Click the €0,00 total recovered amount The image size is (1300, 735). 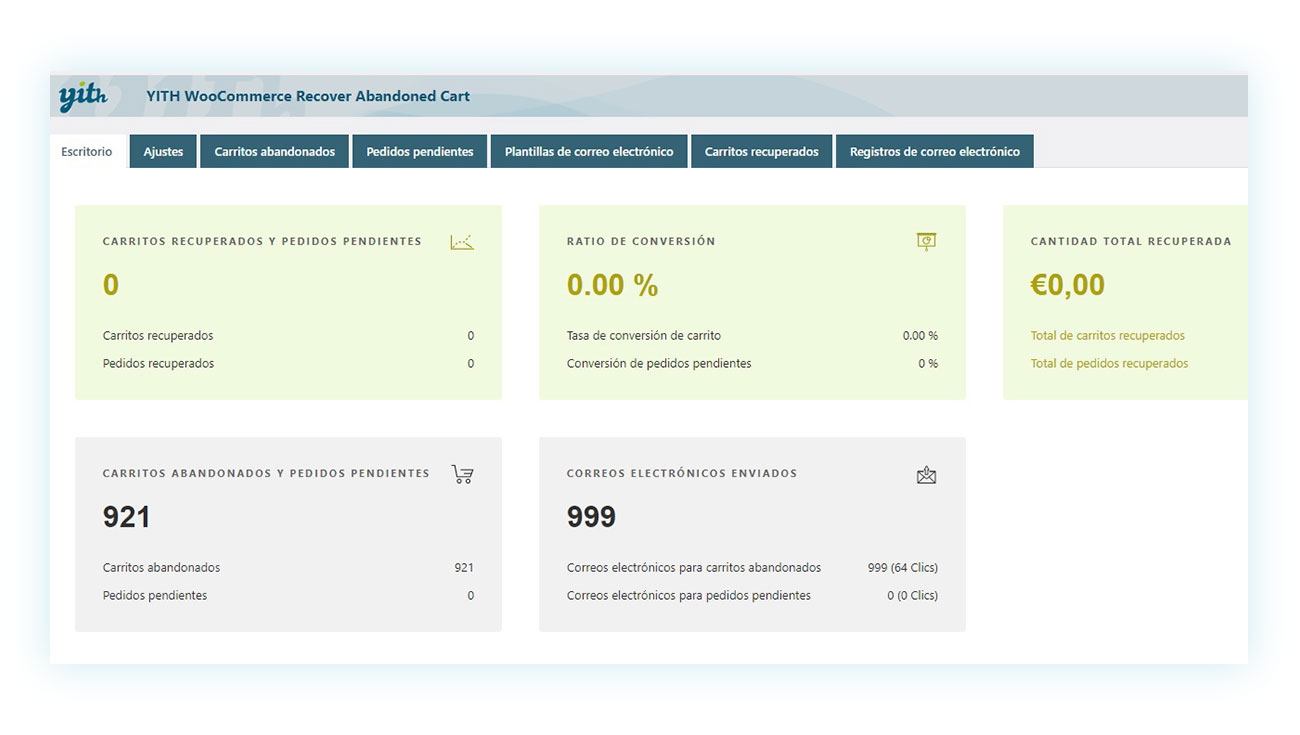[x=1068, y=285]
